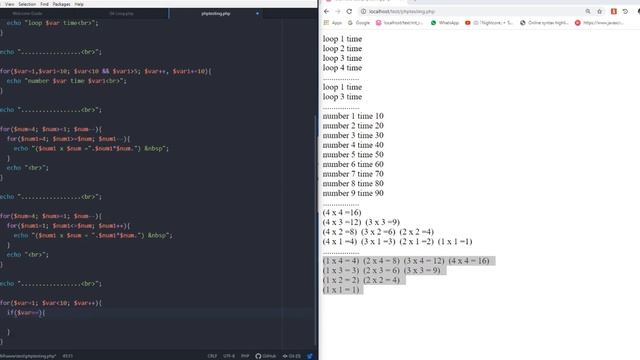Viewport: 640px width, 360px height.
Task: Click the blue squirrel update icon in status bar
Action: (310, 356)
